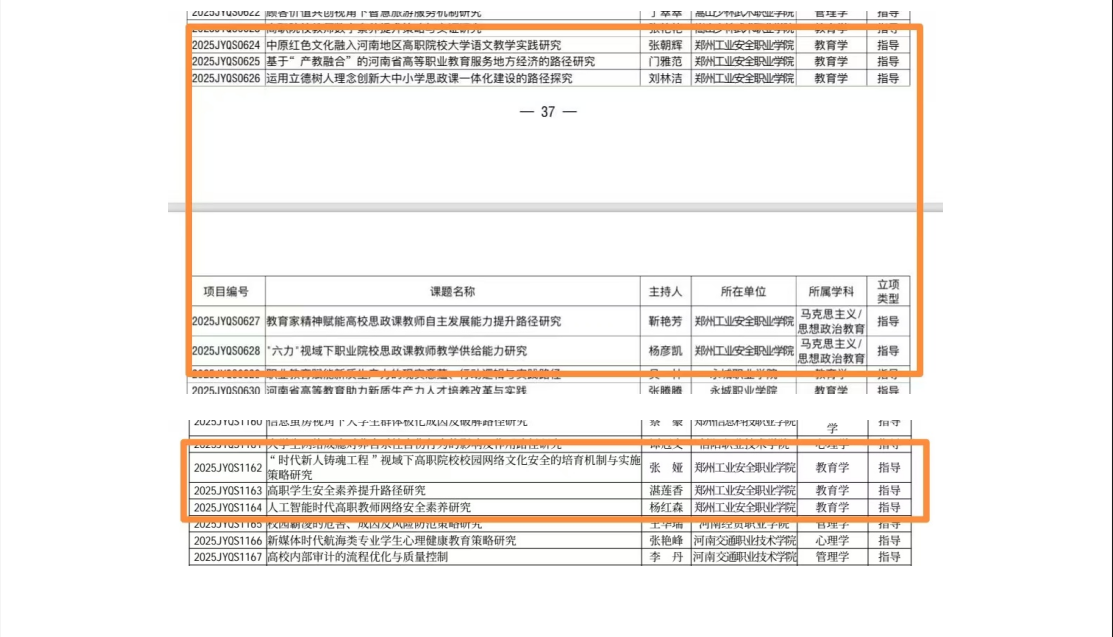
Task: Click project number 2025JYQS0624
Action: (x=226, y=45)
